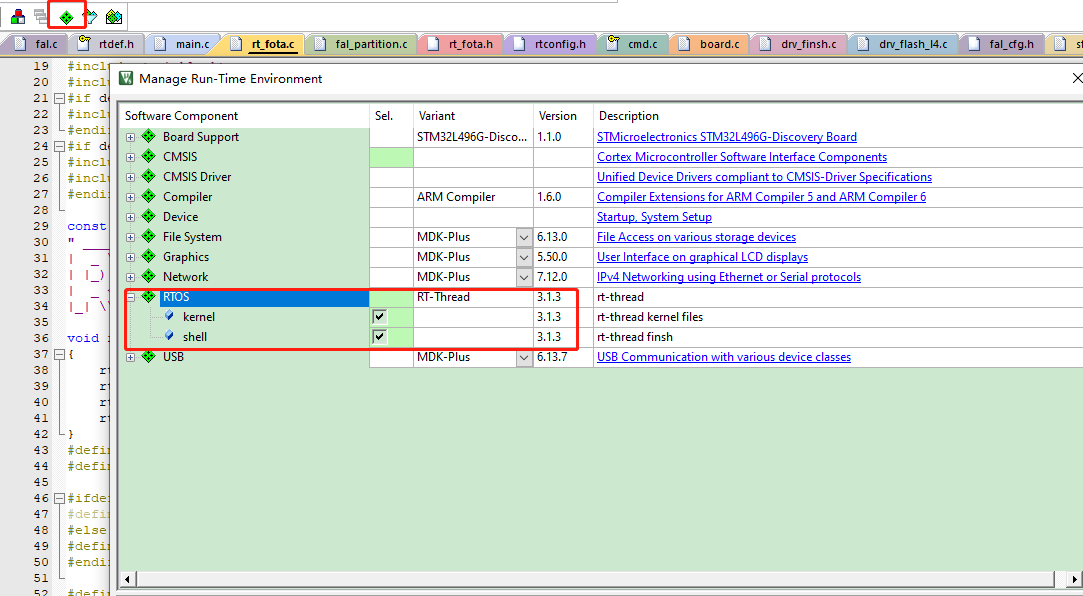Select the kernel tree row label

[x=199, y=317]
